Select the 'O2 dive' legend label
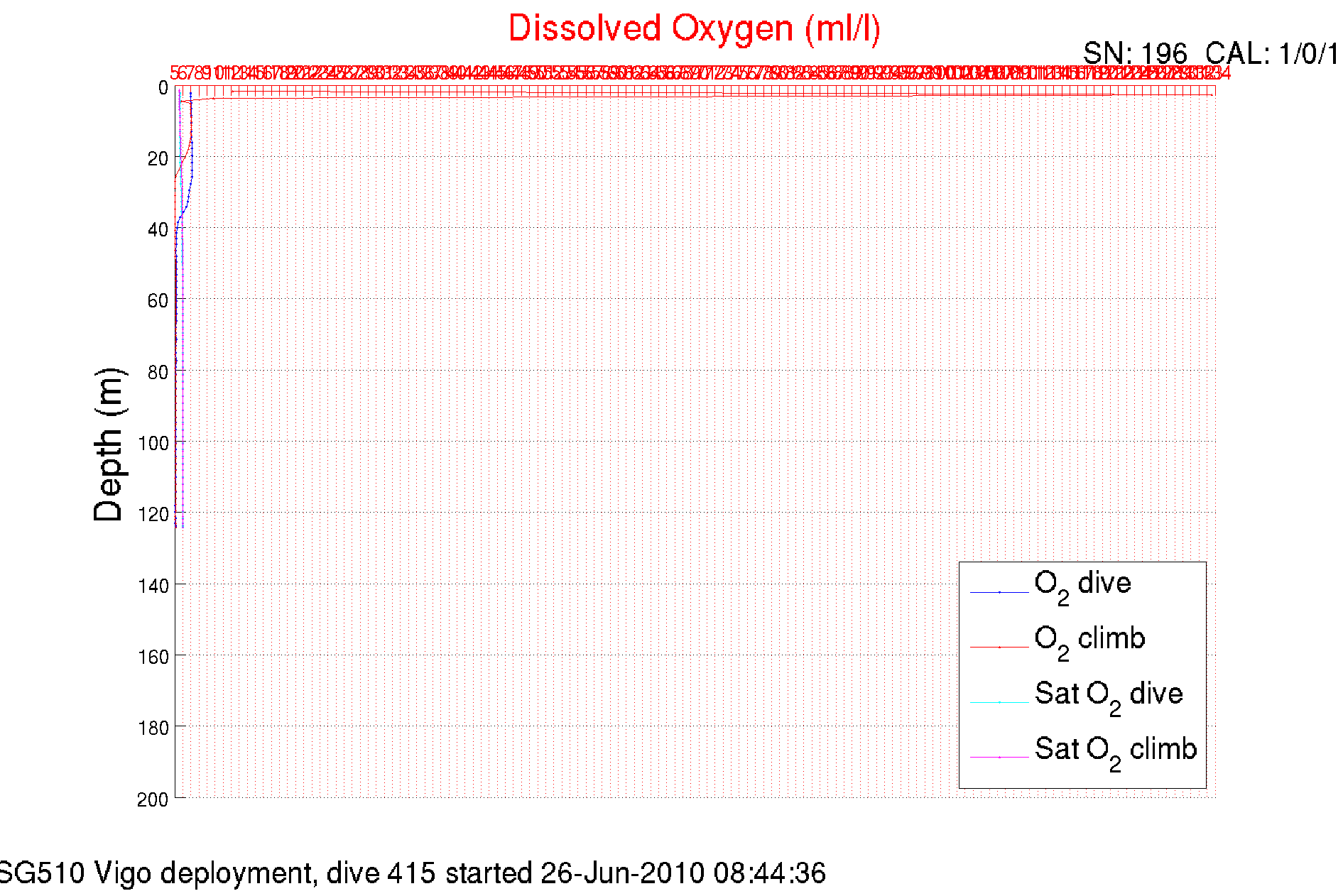Image resolution: width=1343 pixels, height=896 pixels. (1082, 584)
